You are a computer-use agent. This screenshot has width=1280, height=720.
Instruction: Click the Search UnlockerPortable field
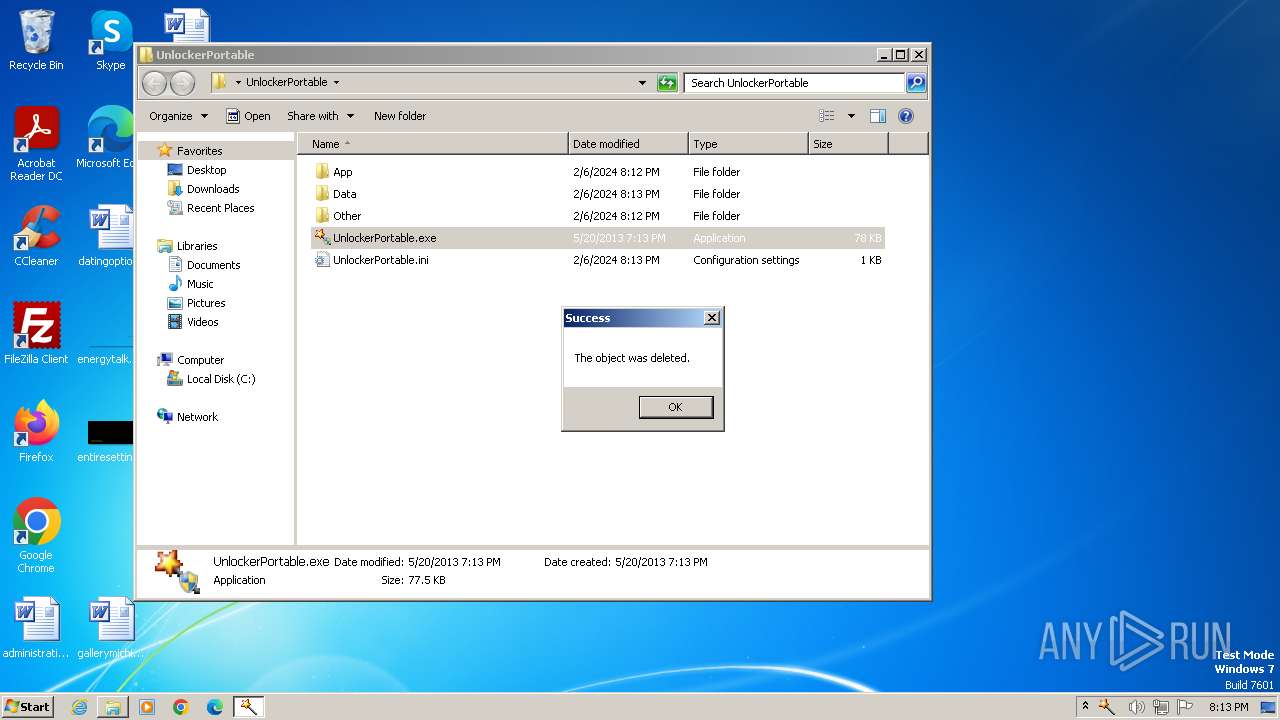click(x=795, y=83)
